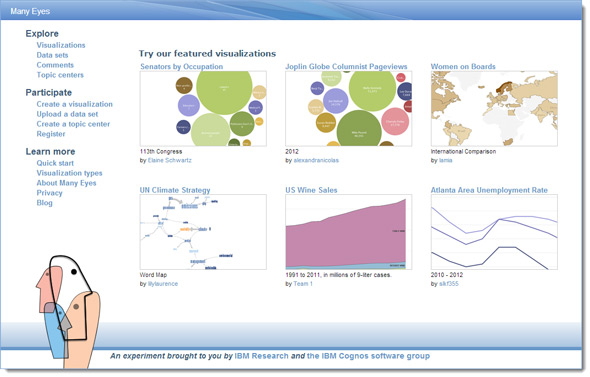Visit author Elaine Schwartz's profile link
Viewport: 590px width, 377px height.
pyautogui.click(x=170, y=160)
